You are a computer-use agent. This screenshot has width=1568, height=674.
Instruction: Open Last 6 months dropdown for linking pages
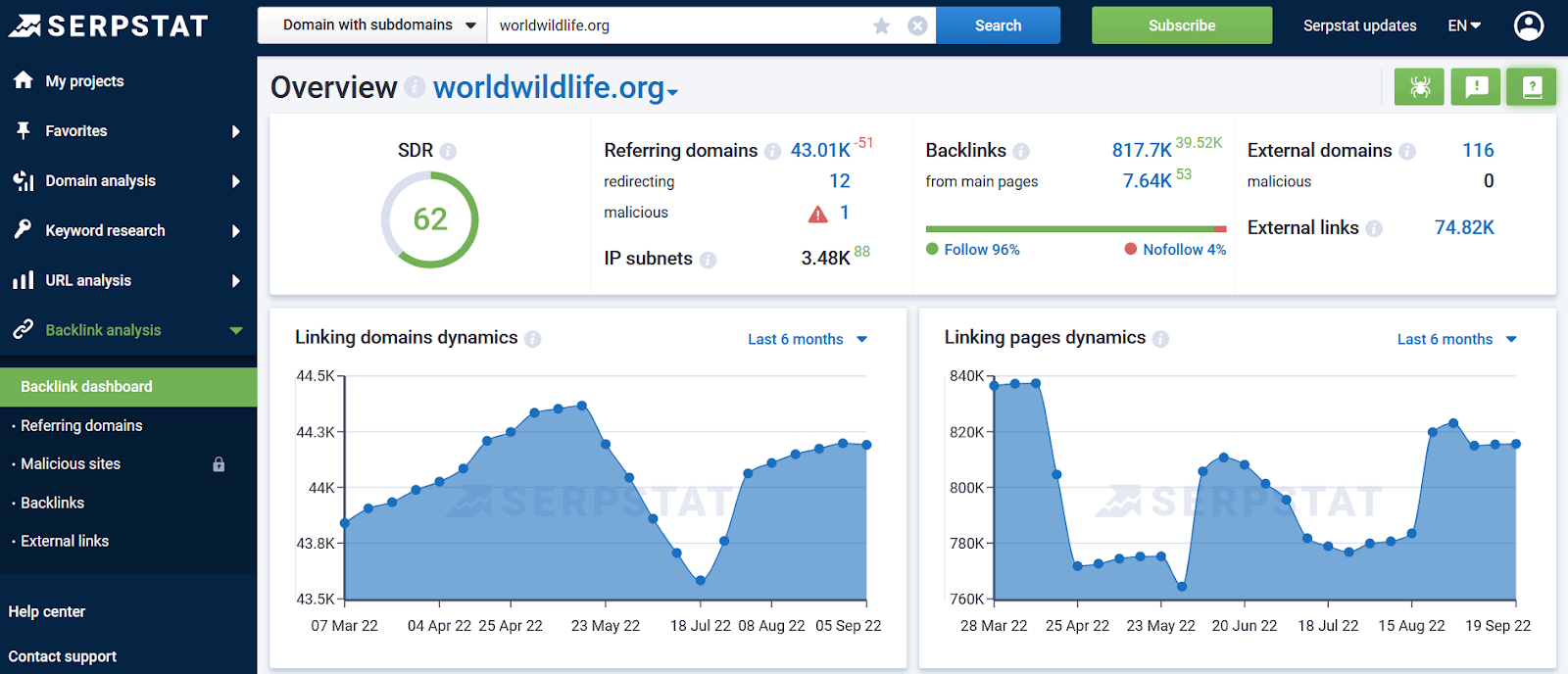tap(1456, 339)
